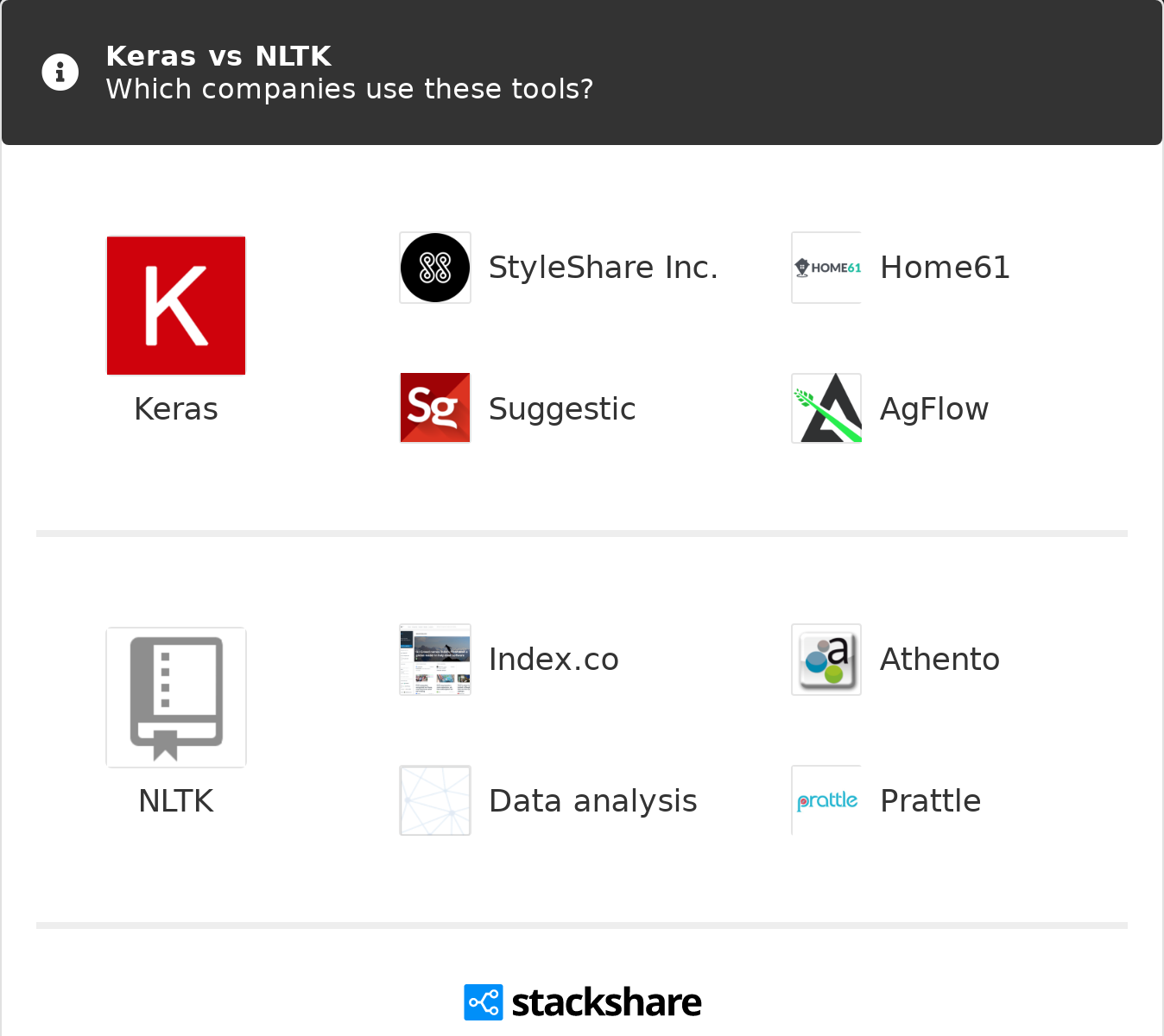The height and width of the screenshot is (1036, 1164).
Task: Click the Suggestic Sg logo
Action: (435, 408)
